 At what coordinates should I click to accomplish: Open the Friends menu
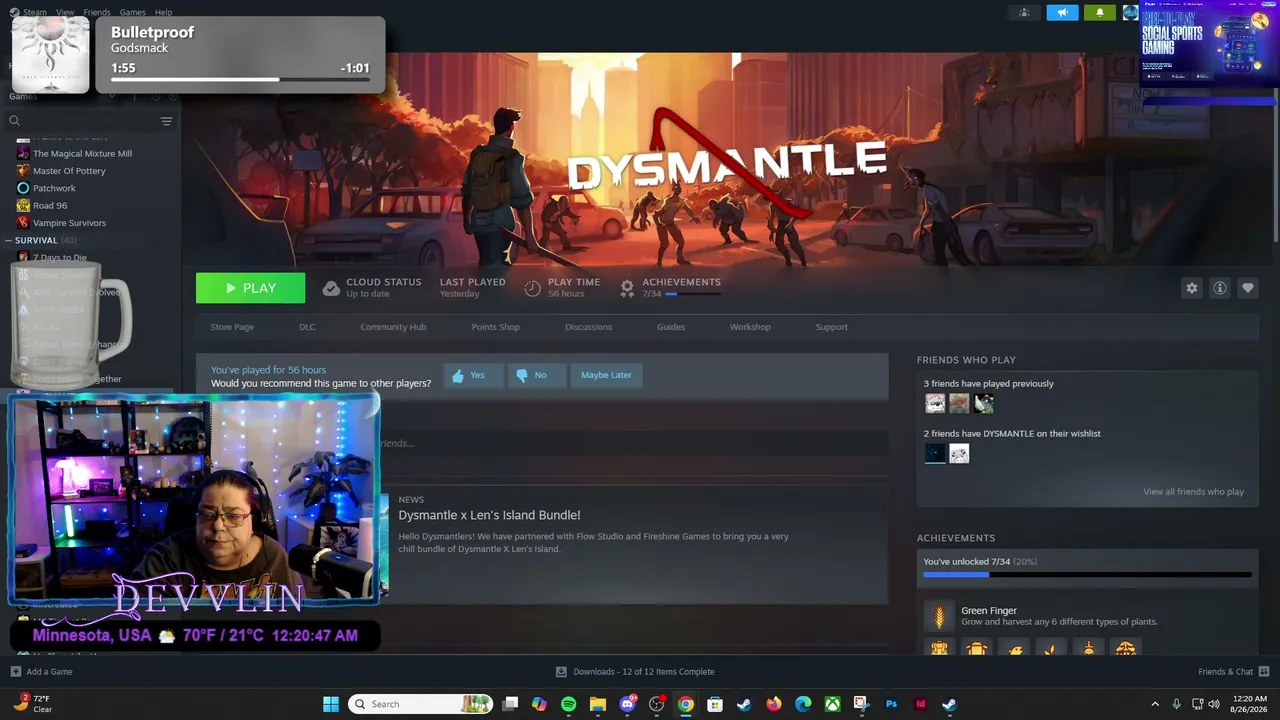(x=97, y=12)
